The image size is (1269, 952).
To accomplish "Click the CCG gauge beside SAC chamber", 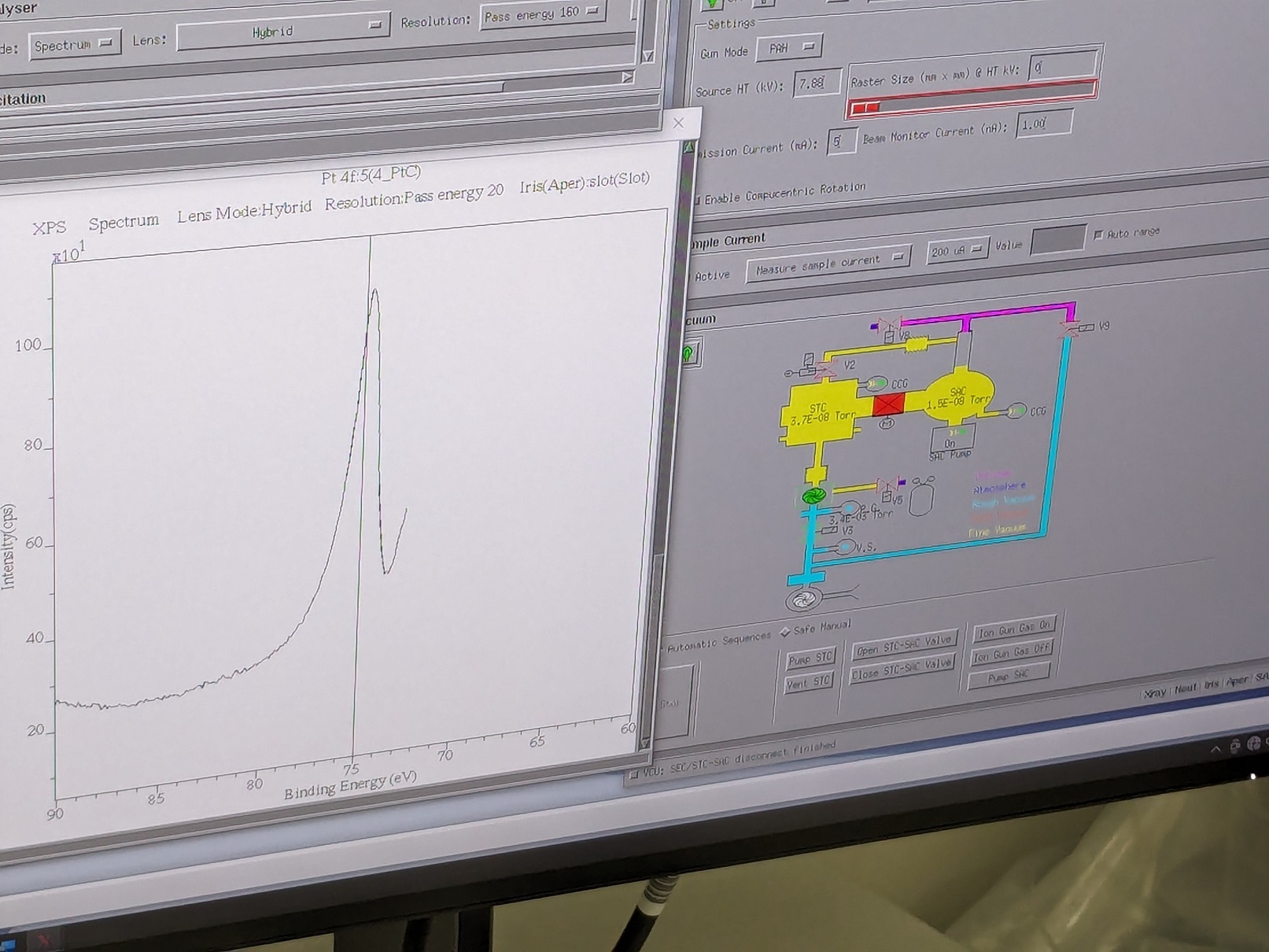I will (x=1016, y=411).
